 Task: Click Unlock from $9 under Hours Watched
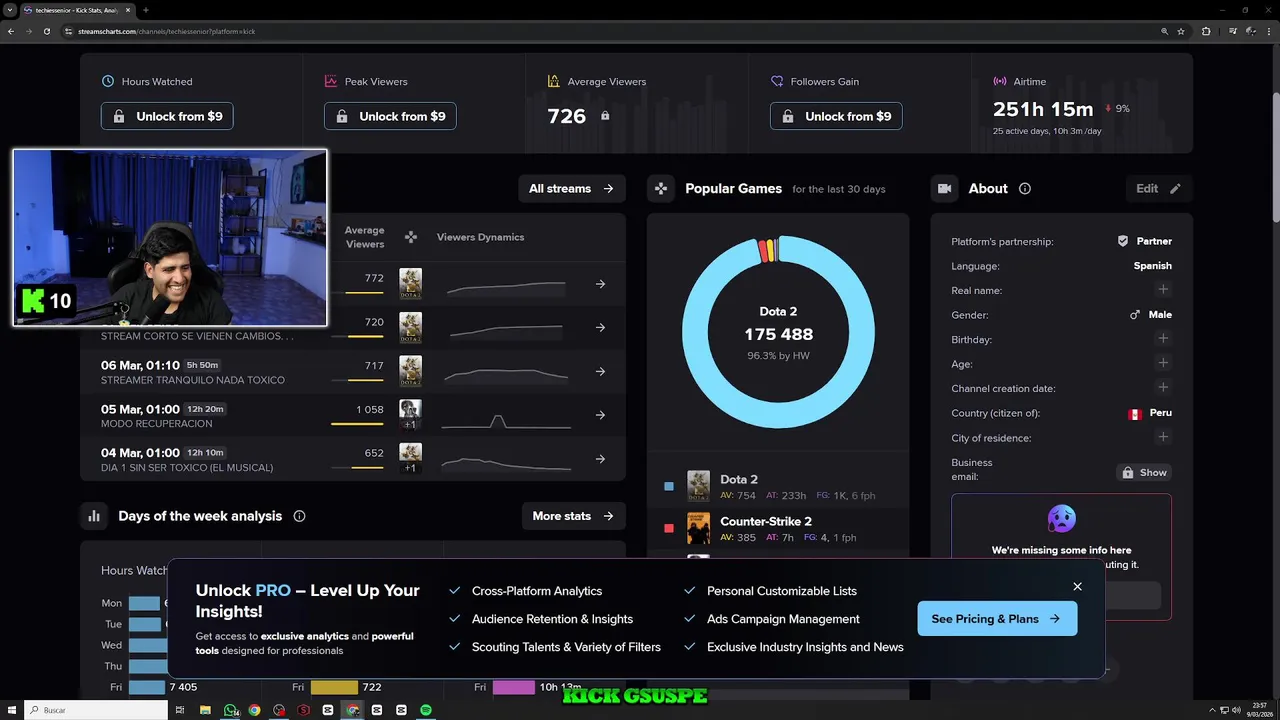click(167, 116)
